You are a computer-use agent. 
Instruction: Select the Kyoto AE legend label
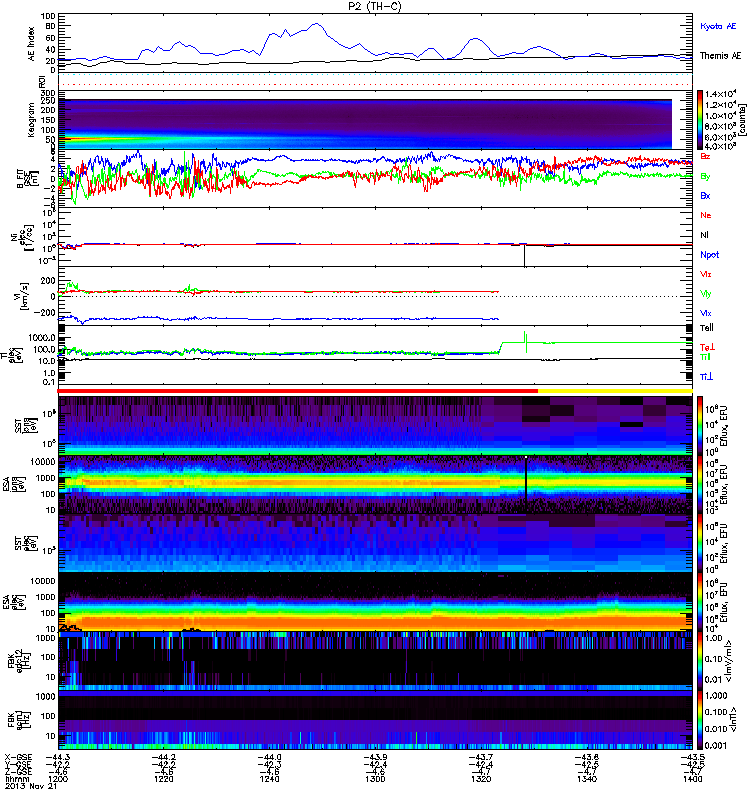(x=718, y=26)
